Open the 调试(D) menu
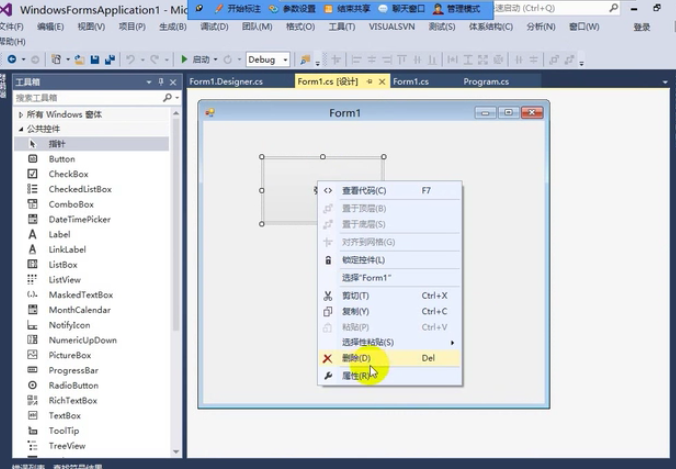This screenshot has width=676, height=469. (214, 27)
